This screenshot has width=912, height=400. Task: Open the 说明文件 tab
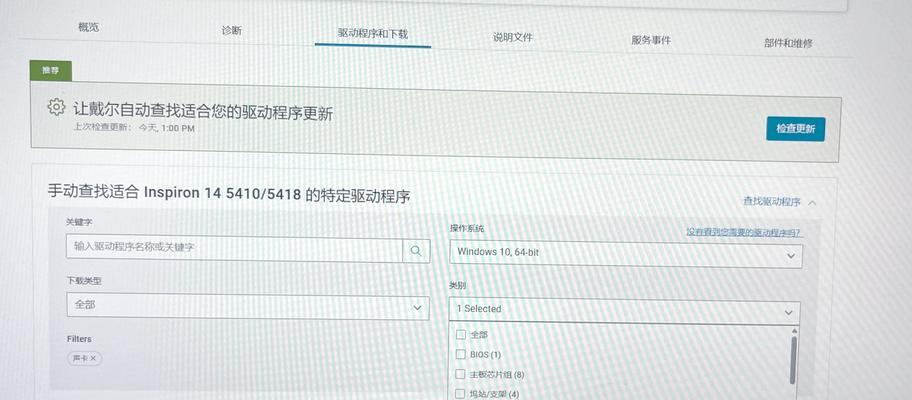[x=512, y=37]
